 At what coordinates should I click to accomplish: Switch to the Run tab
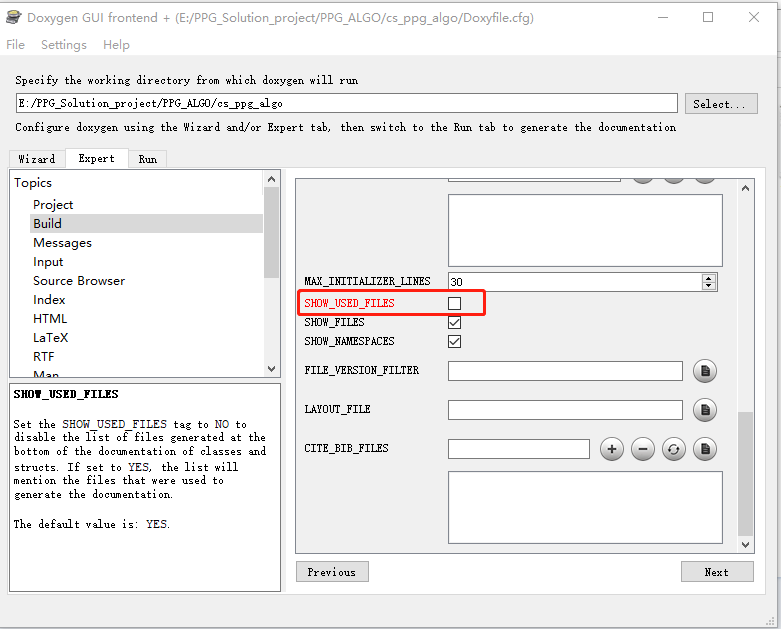coord(147,159)
